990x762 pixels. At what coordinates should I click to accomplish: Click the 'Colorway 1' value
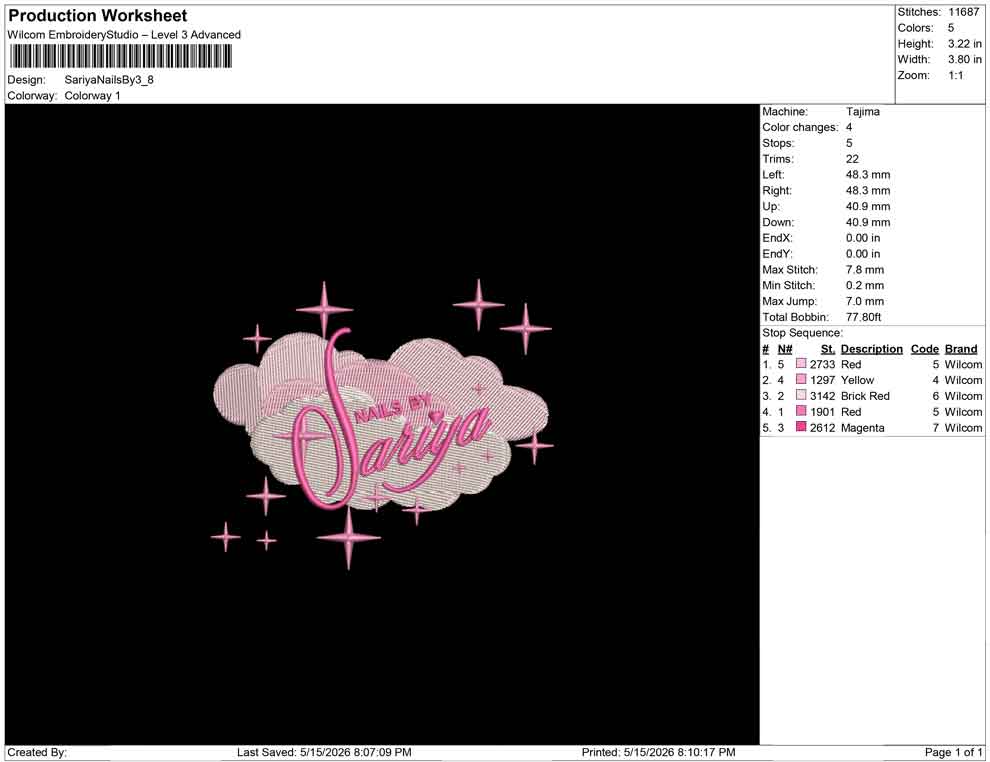(x=92, y=95)
